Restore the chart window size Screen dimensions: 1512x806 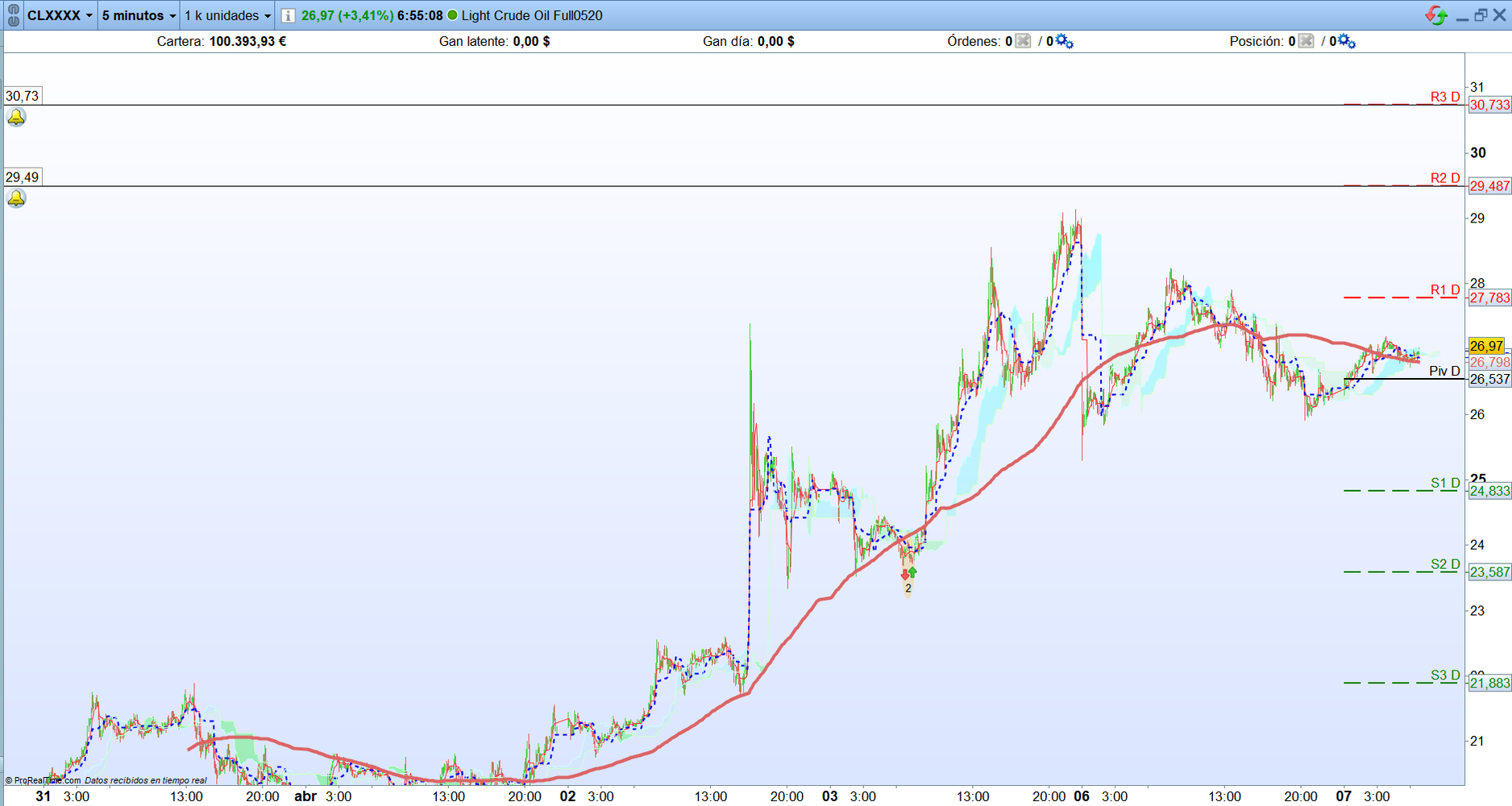1481,15
